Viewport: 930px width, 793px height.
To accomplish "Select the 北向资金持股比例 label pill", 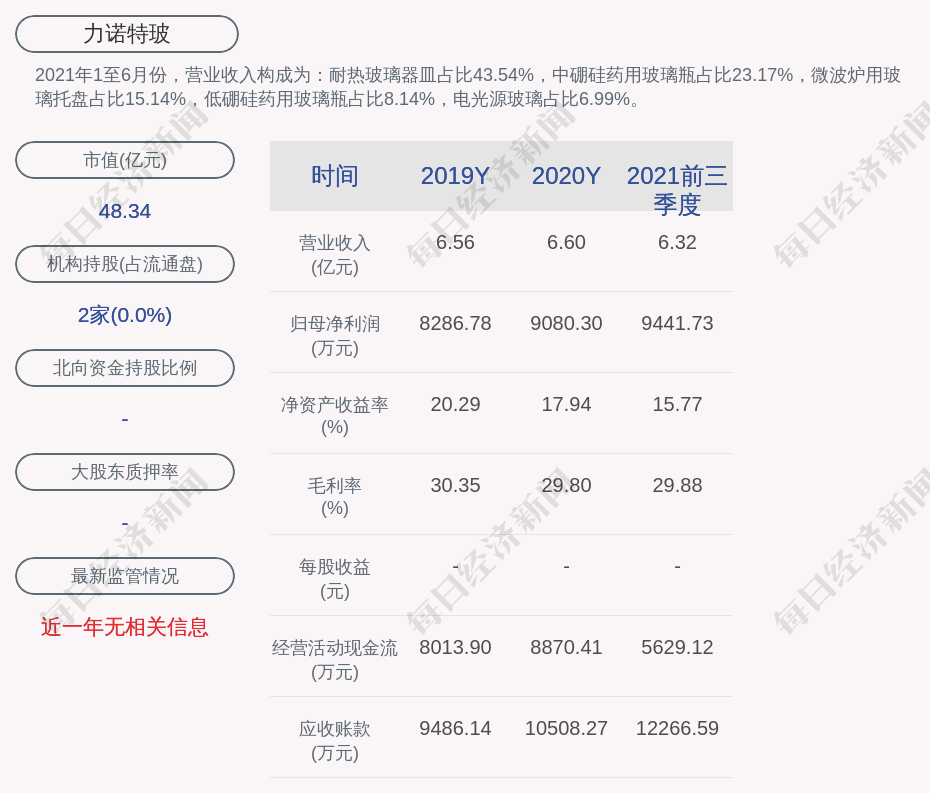I will 125,368.
